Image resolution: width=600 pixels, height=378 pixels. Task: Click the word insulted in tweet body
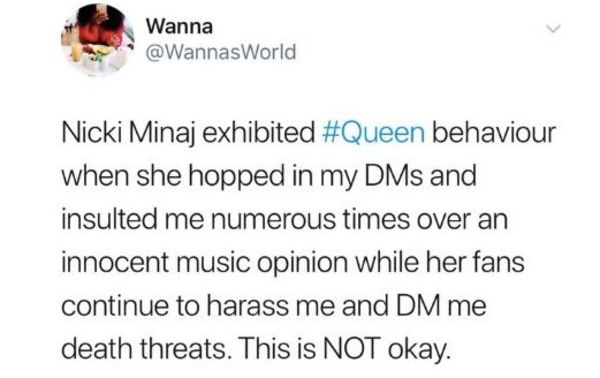(x=109, y=219)
